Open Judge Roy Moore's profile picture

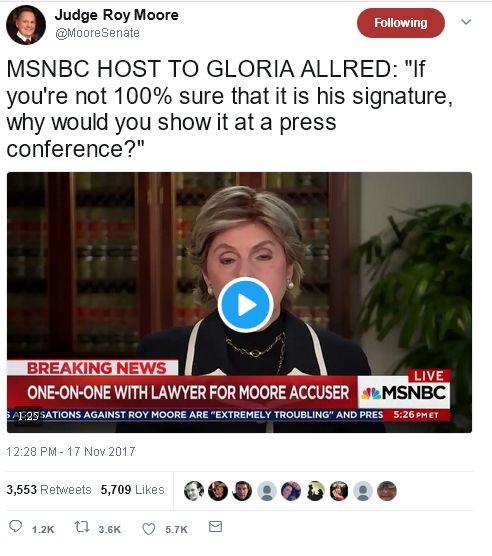(26, 25)
